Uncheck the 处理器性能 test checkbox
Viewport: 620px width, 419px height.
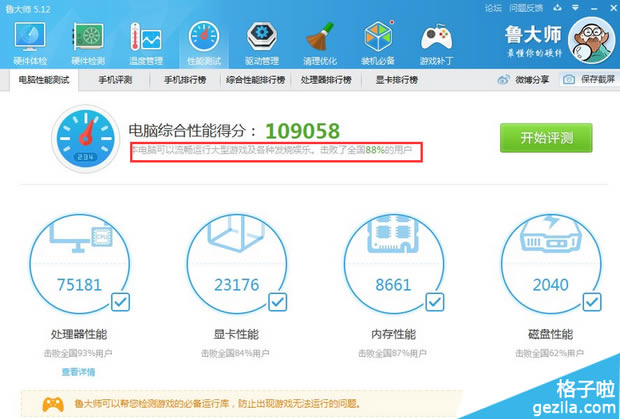(120, 302)
